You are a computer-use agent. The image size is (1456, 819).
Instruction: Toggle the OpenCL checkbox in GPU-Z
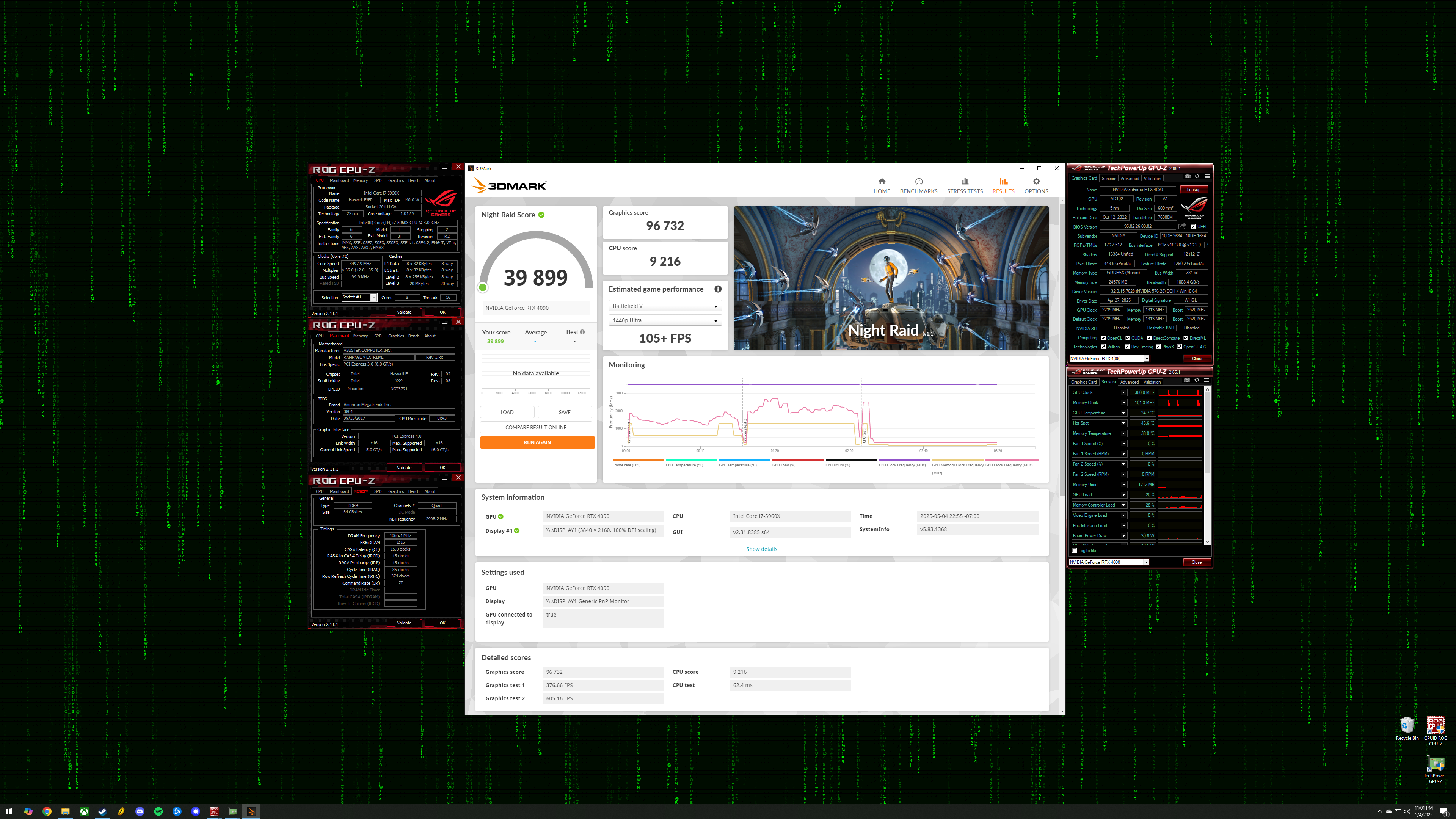pyautogui.click(x=1103, y=338)
